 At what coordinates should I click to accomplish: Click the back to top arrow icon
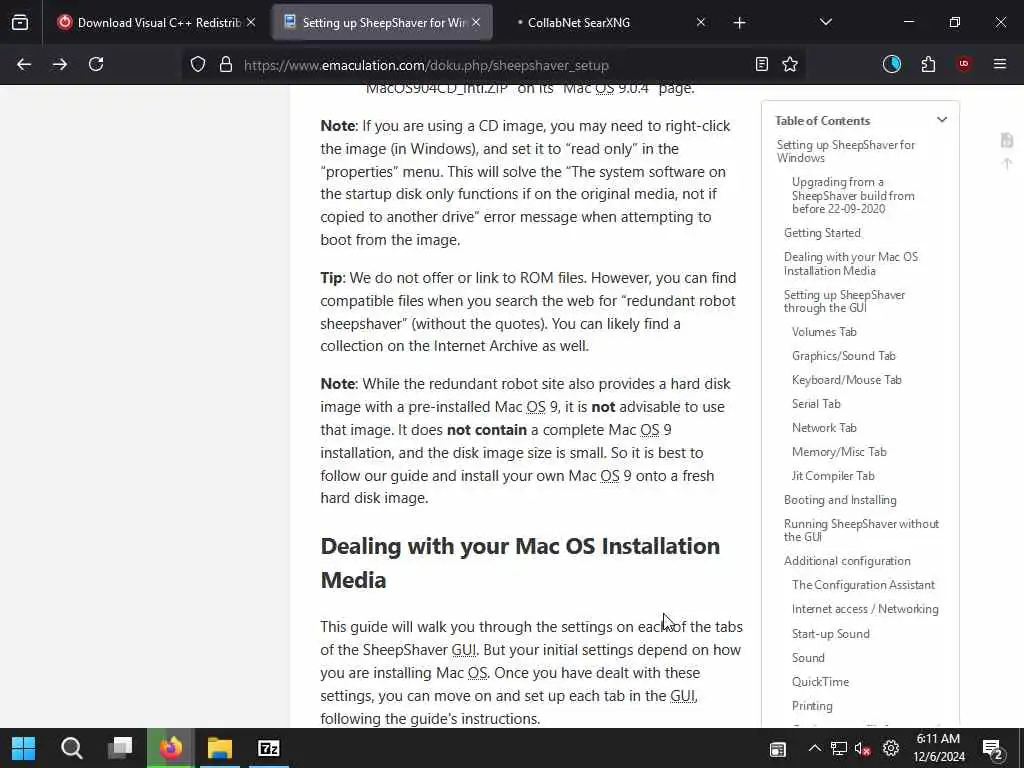pos(1006,163)
